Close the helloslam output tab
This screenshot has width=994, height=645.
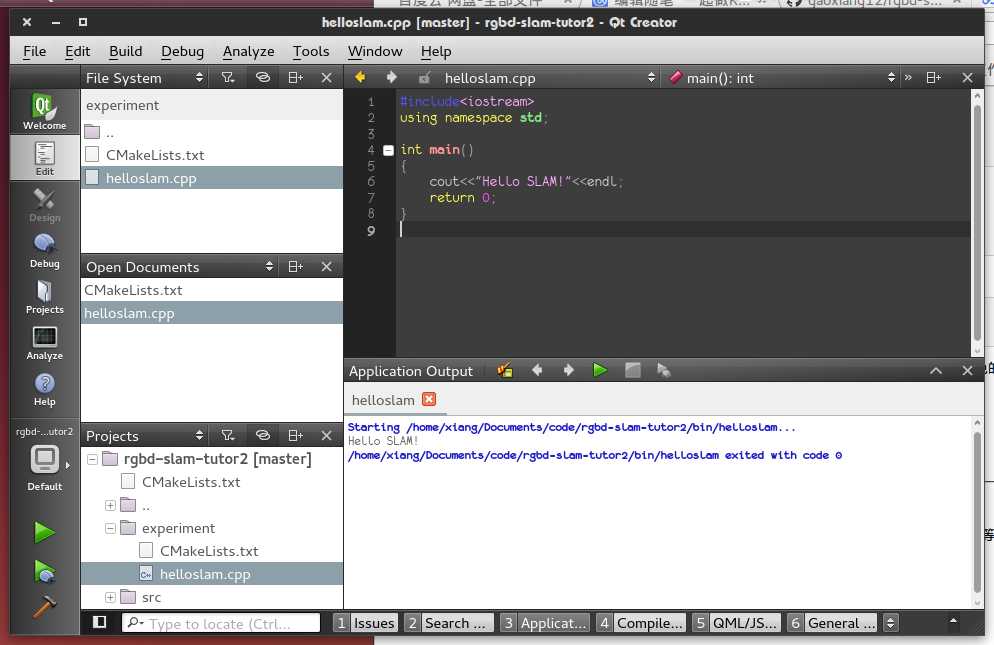(429, 399)
